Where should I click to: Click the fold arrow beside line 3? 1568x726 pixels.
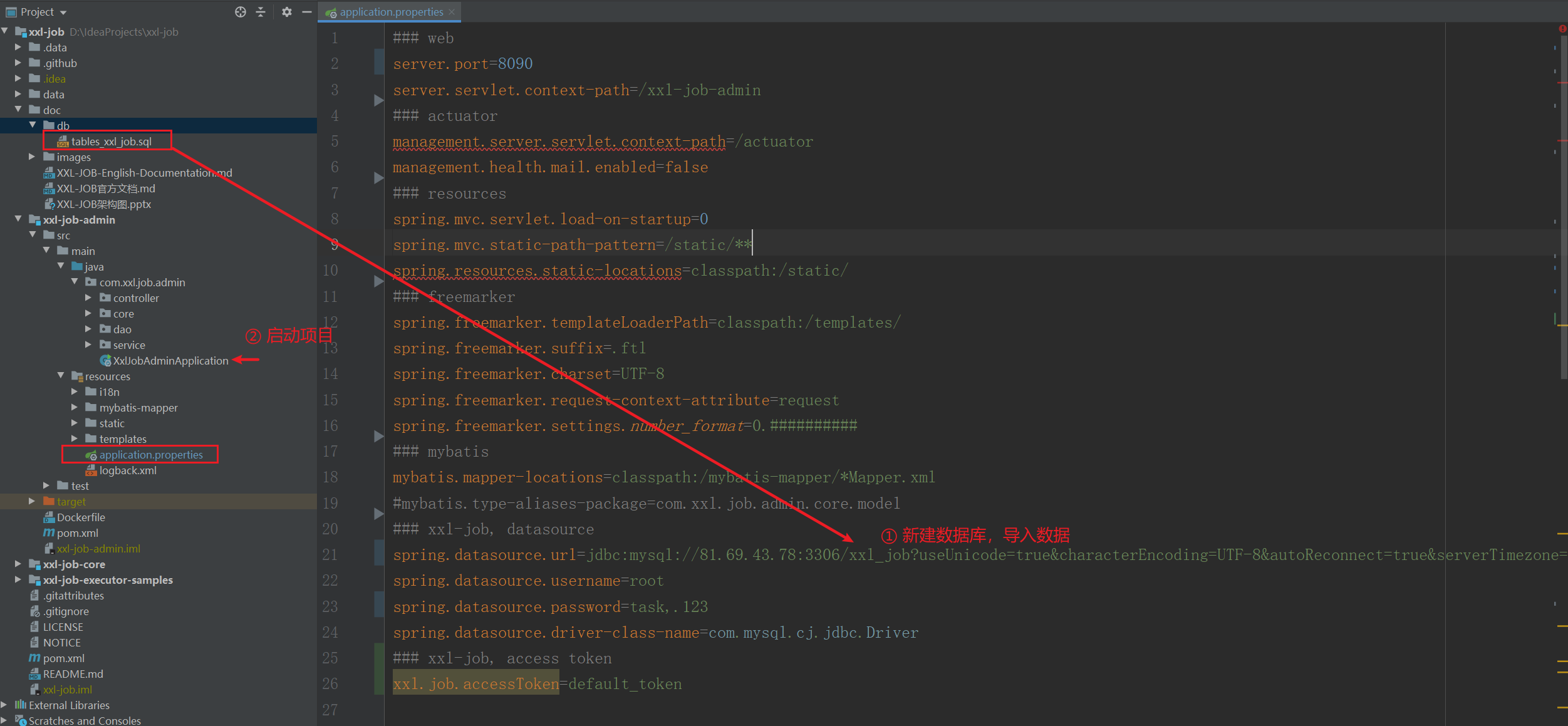pos(378,100)
